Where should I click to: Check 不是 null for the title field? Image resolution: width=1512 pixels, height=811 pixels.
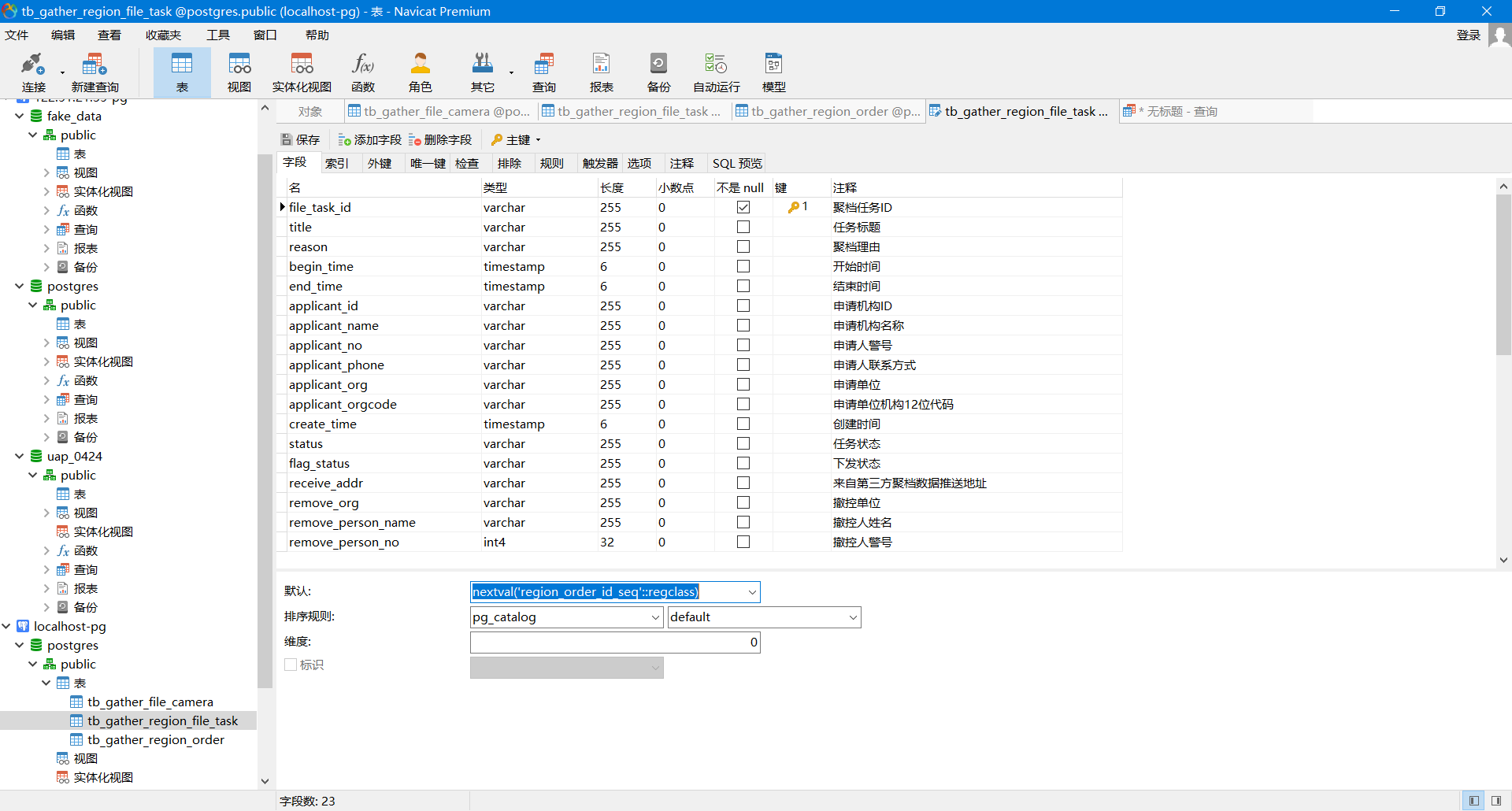(743, 227)
